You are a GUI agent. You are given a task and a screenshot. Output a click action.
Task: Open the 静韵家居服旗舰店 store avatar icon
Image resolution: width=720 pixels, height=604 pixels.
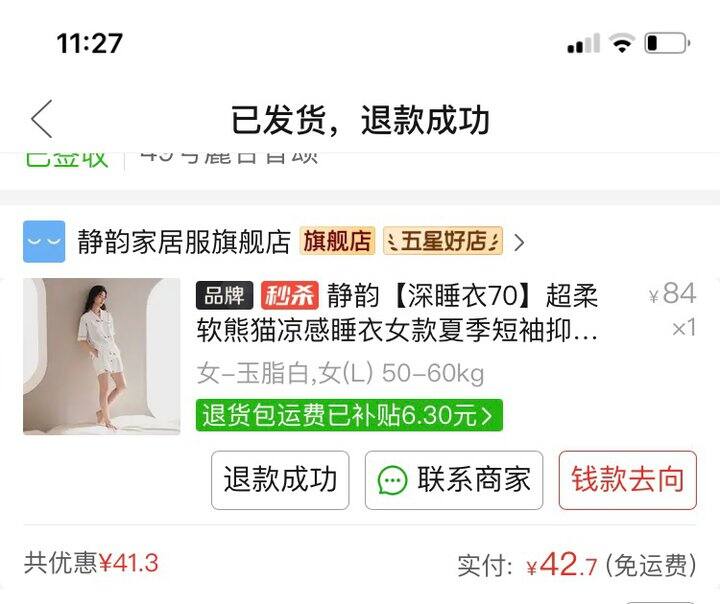click(44, 242)
